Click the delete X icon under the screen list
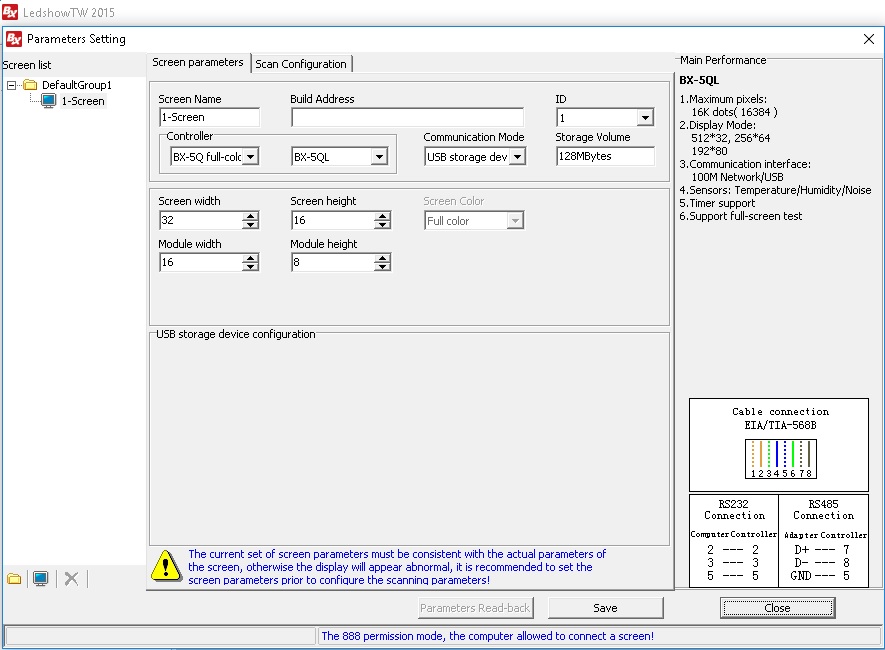Viewport: 885px width, 650px height. point(71,579)
